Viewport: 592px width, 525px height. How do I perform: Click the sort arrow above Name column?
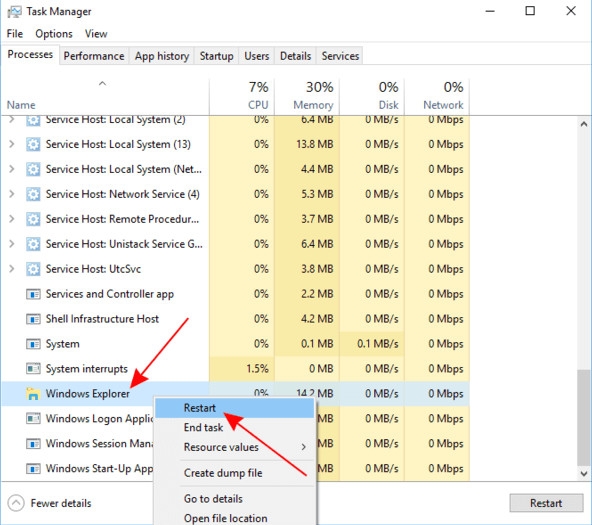102,83
